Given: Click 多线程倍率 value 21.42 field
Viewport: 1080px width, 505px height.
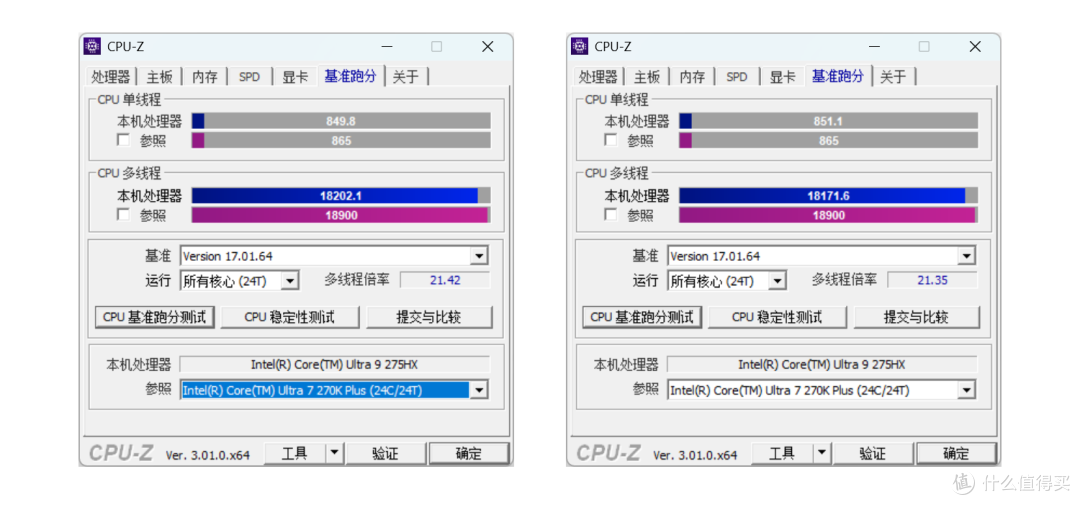Looking at the screenshot, I should 445,280.
